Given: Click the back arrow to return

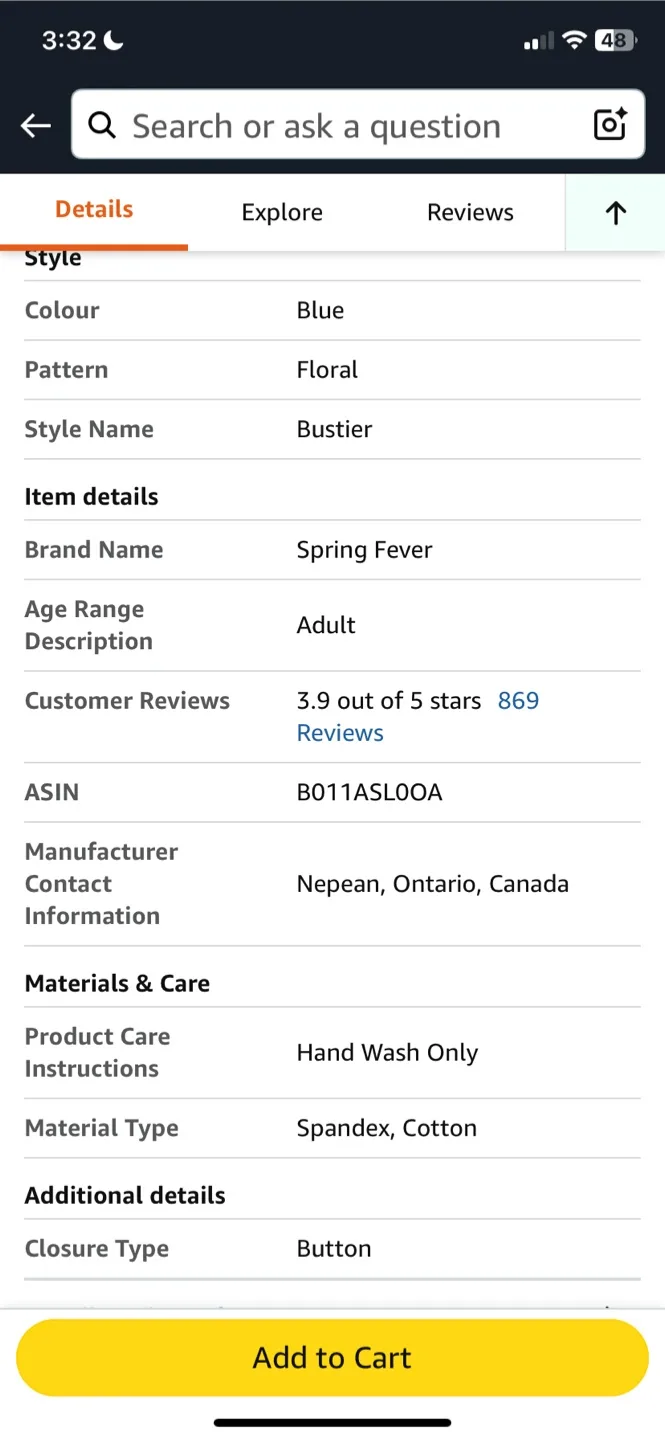Looking at the screenshot, I should (x=35, y=125).
